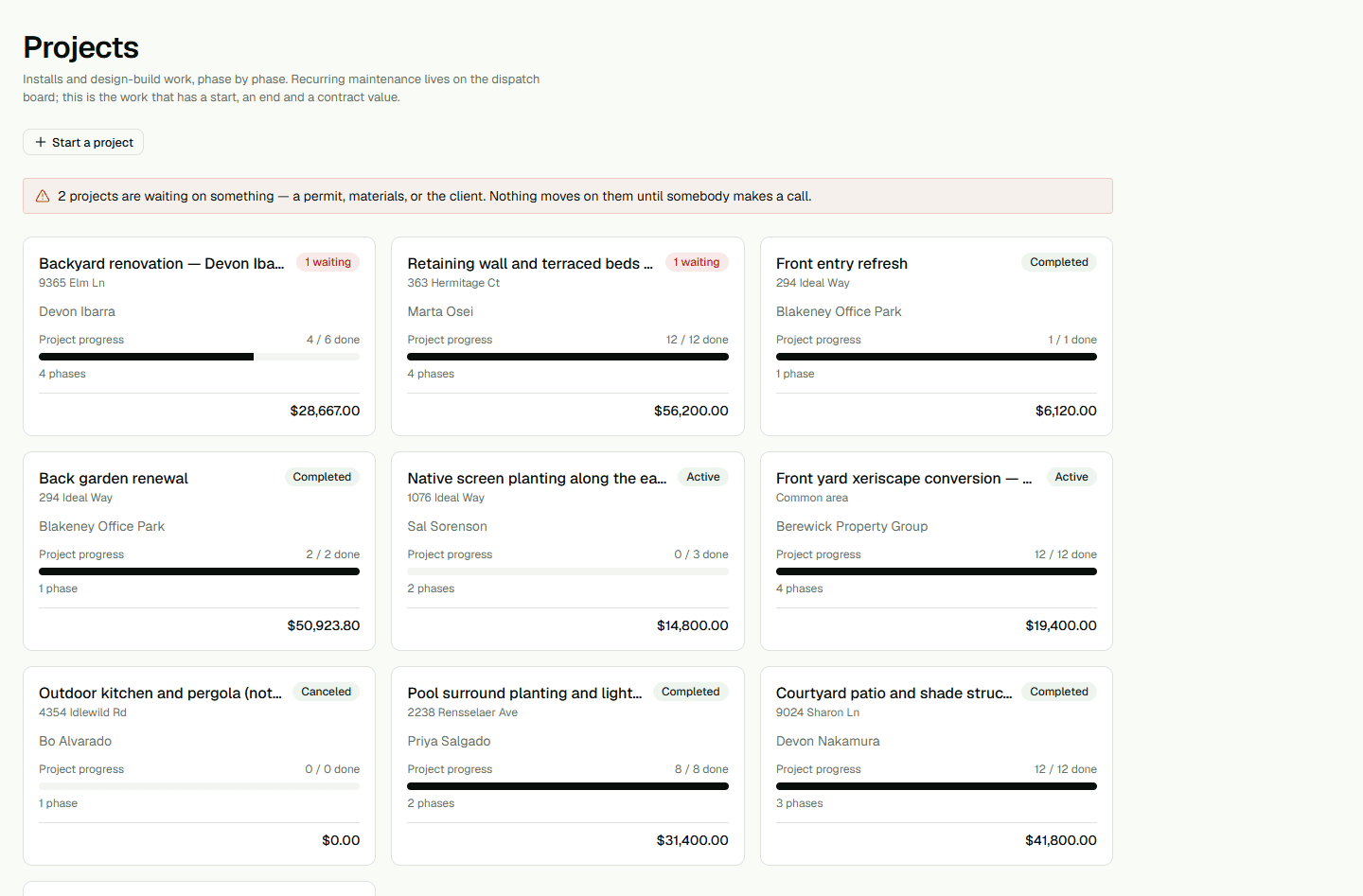Viewport: 1363px width, 896px height.
Task: Open the Front entry refresh project title
Action: click(841, 263)
